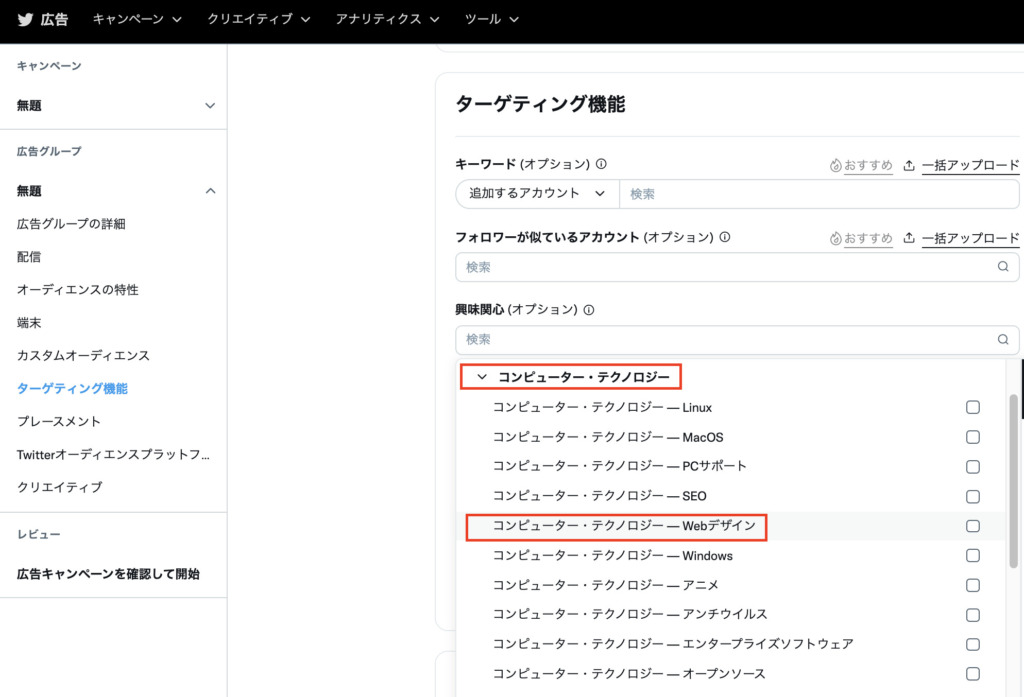Click 一括アップロード link in フォロワー row
Screen dimensions: 1024x697
point(970,238)
